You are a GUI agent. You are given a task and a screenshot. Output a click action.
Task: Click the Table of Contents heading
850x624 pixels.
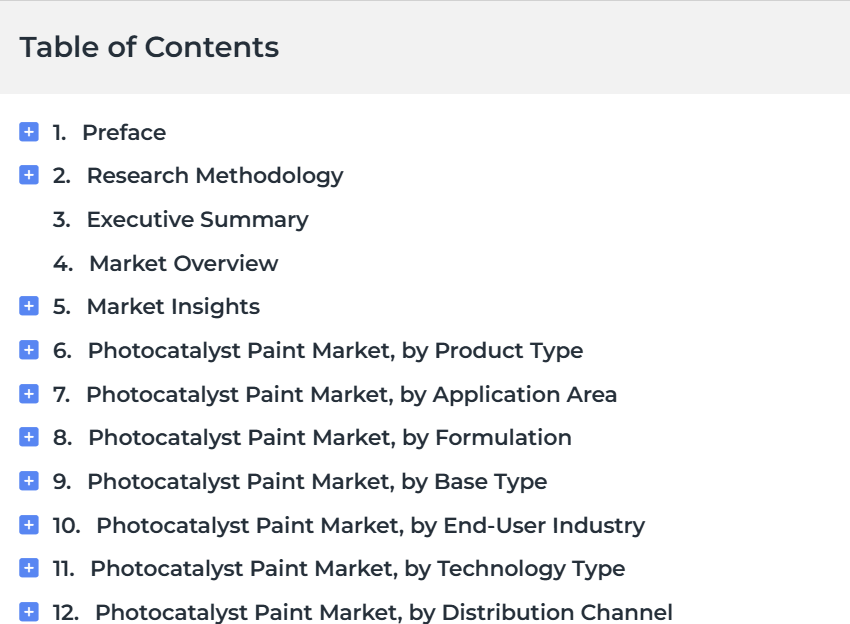coord(149,47)
